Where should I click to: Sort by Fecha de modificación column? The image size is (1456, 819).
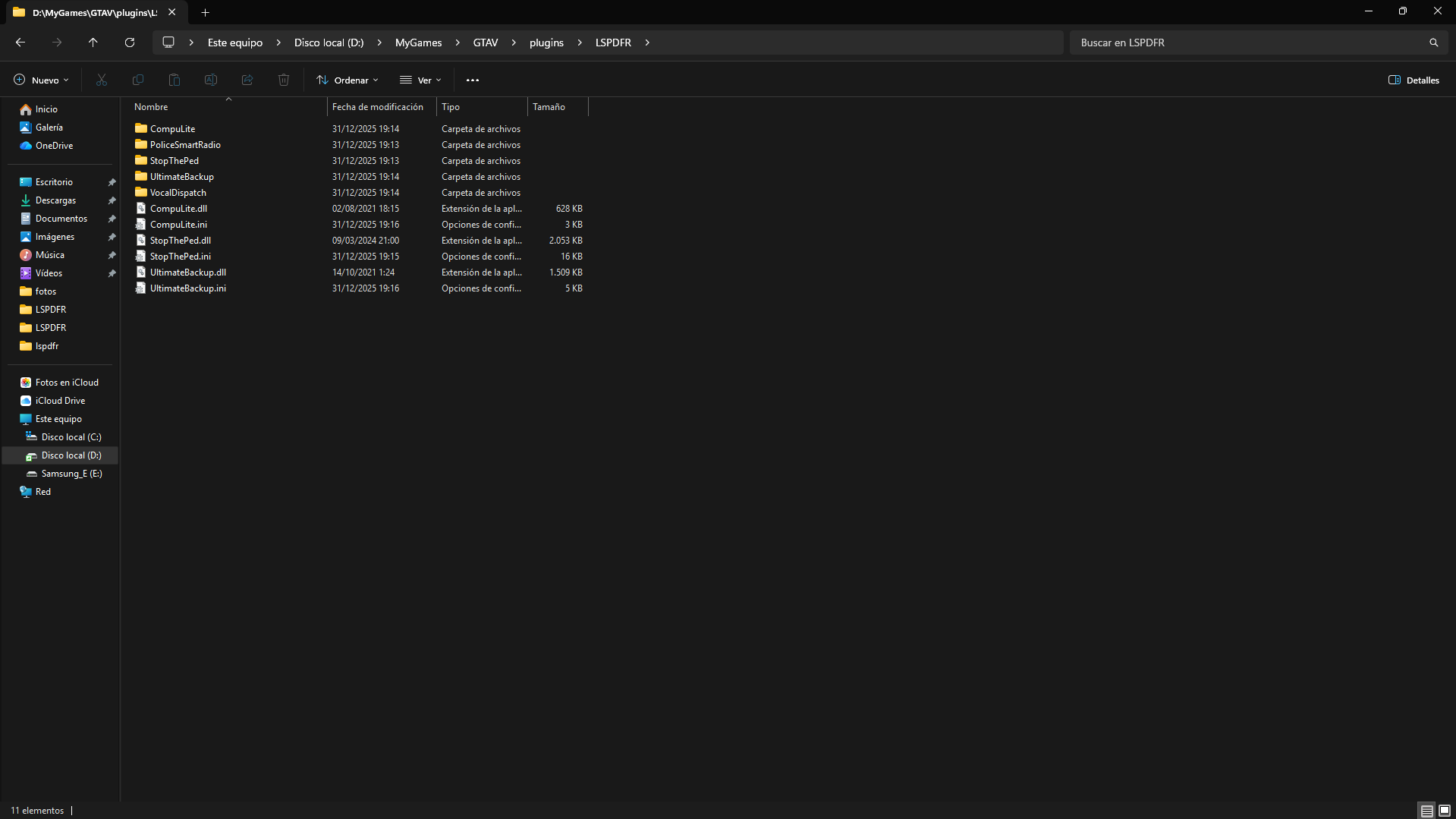[x=382, y=107]
